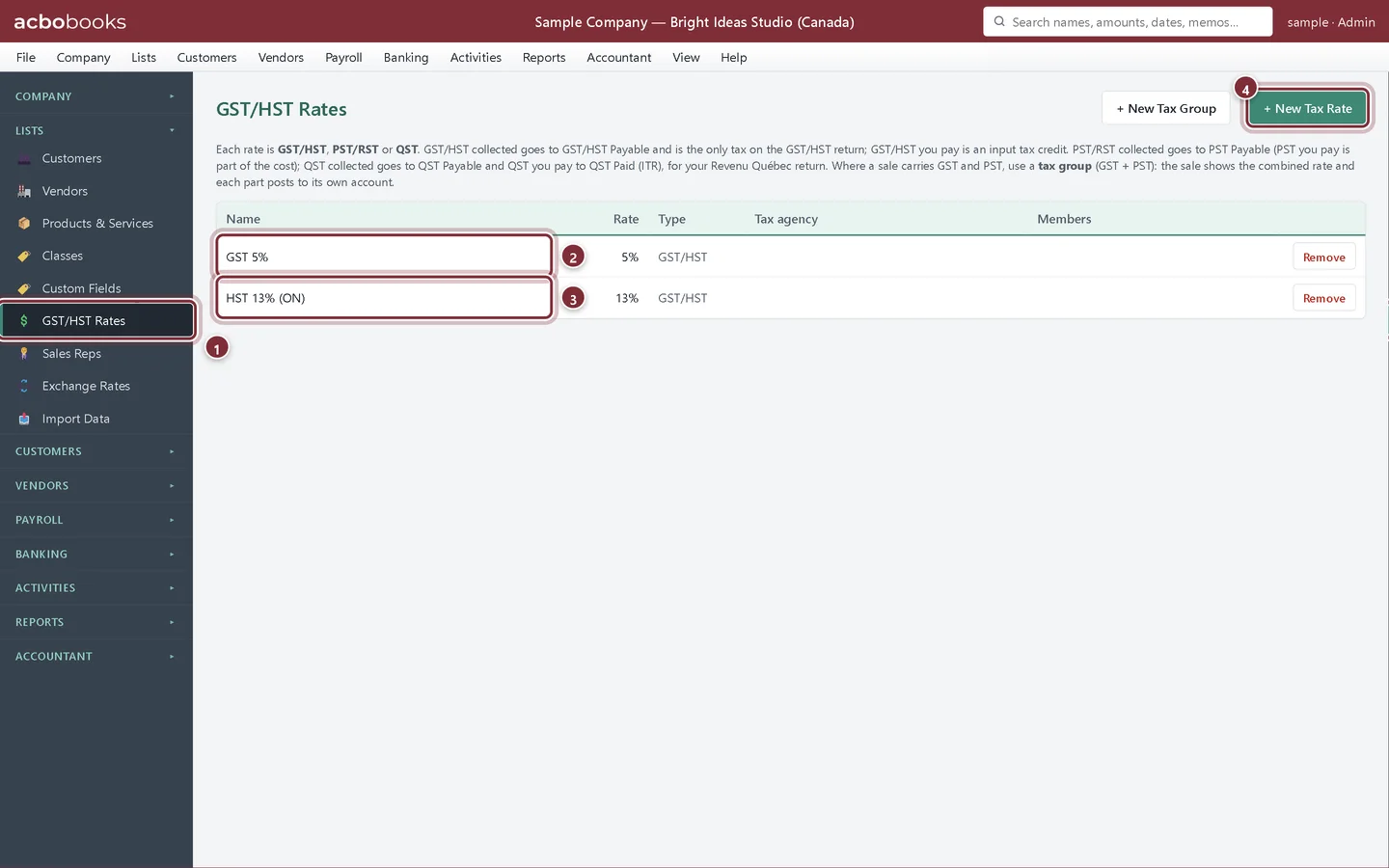
Task: Expand the ACTIVITIES sidebar section
Action: pyautogui.click(x=96, y=587)
